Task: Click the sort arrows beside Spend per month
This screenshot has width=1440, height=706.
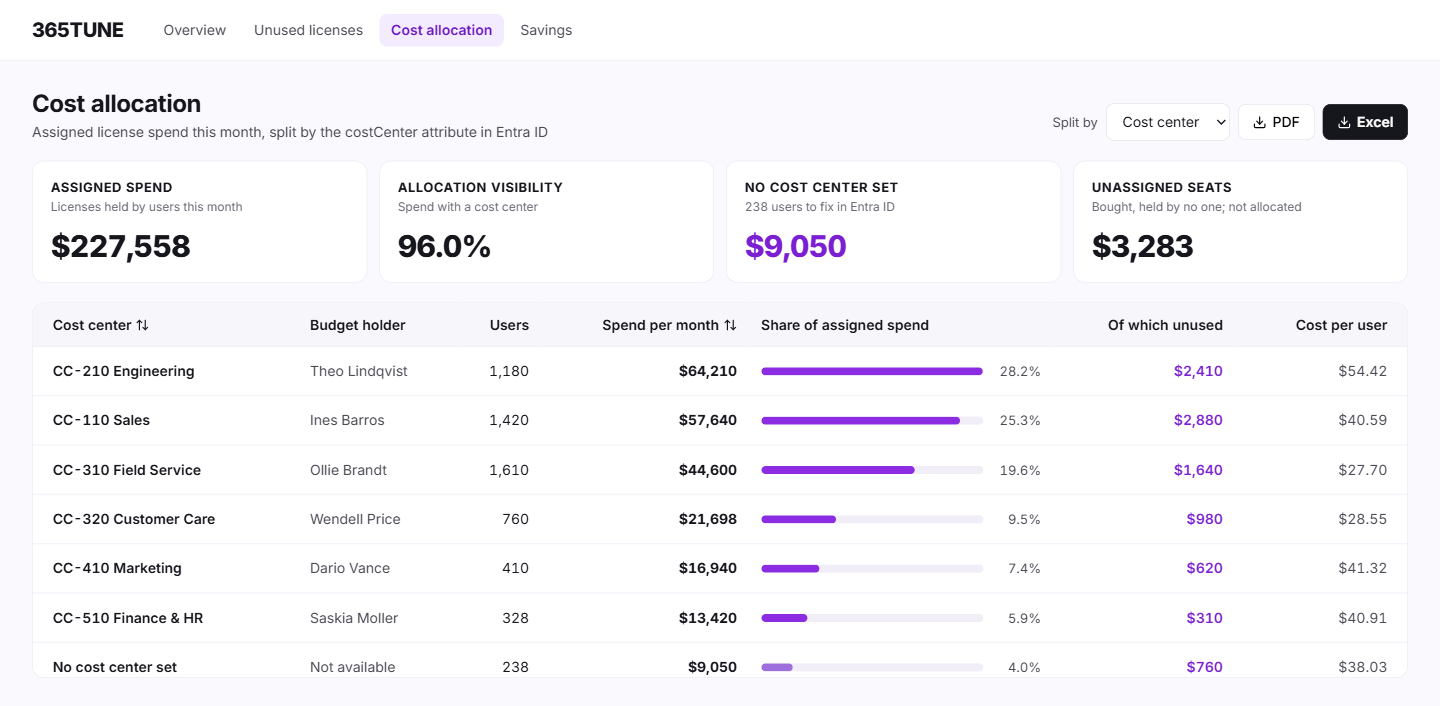Action: pos(730,325)
